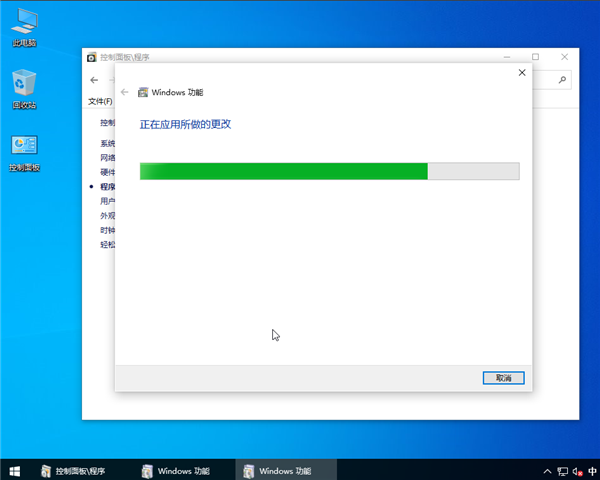Open the 文件(F) menu
This screenshot has height=480, width=600.
[x=100, y=101]
